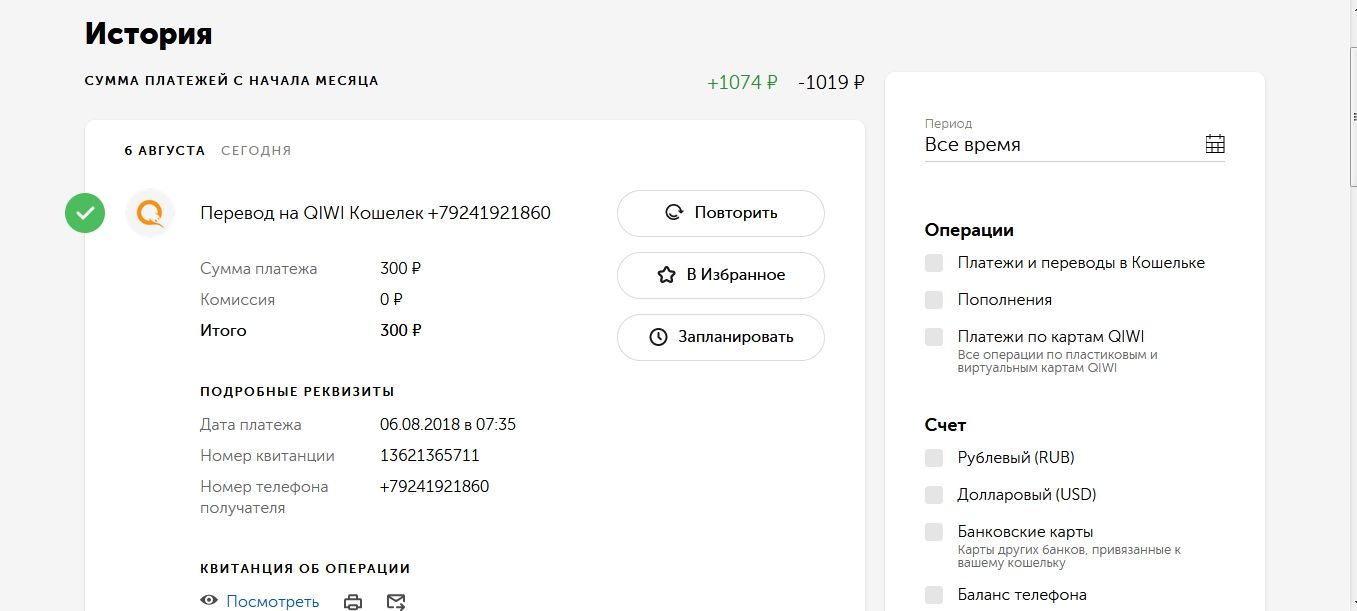Toggle Платежи по картам QIWI checkbox
The width and height of the screenshot is (1357, 611).
click(934, 337)
